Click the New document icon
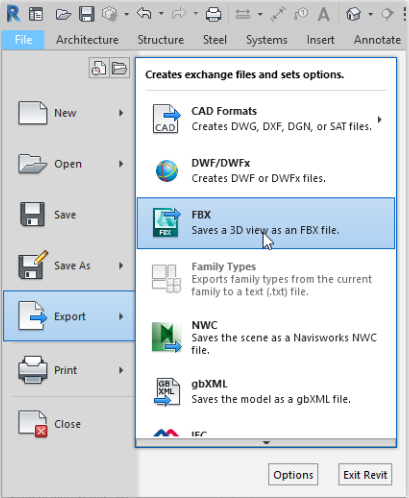The image size is (409, 498). point(33,113)
